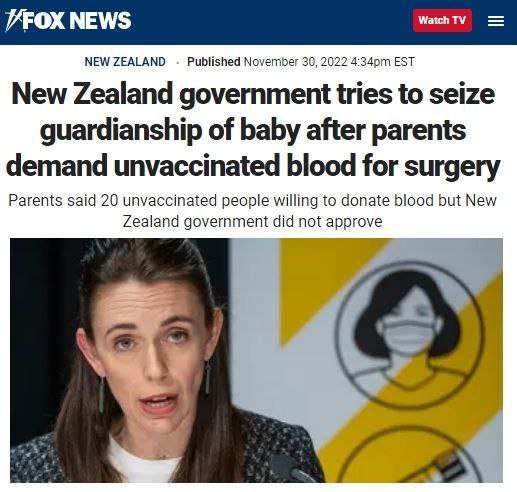Click the bold Published label
Image resolution: width=517 pixels, height=492 pixels.
click(x=214, y=62)
